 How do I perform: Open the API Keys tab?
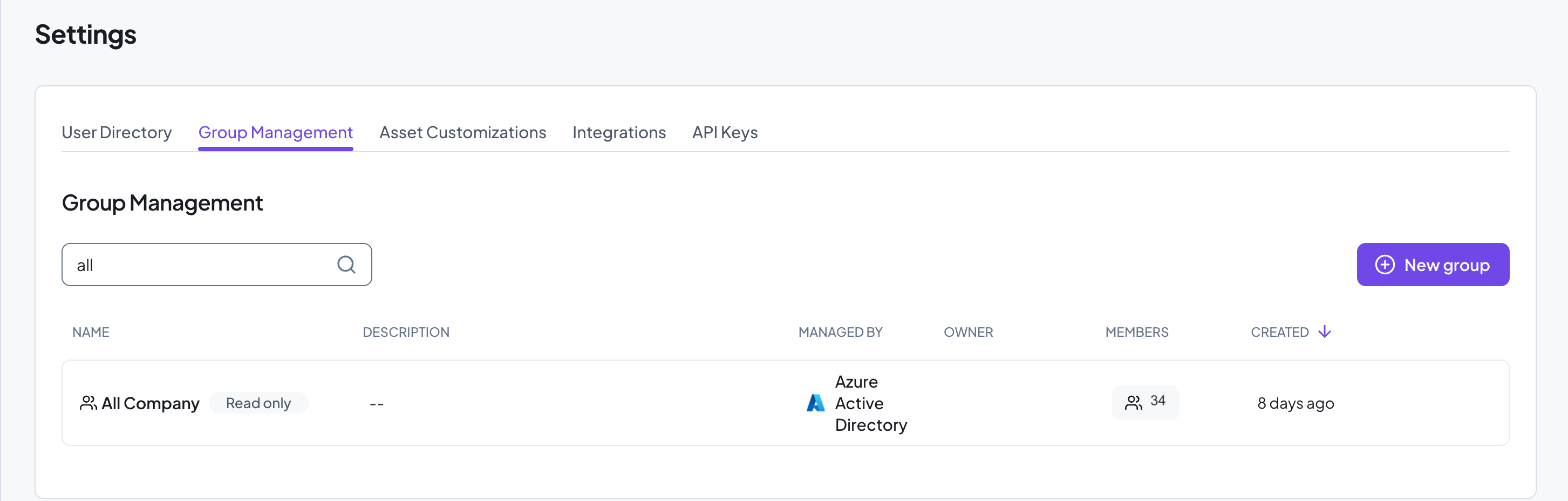point(724,132)
